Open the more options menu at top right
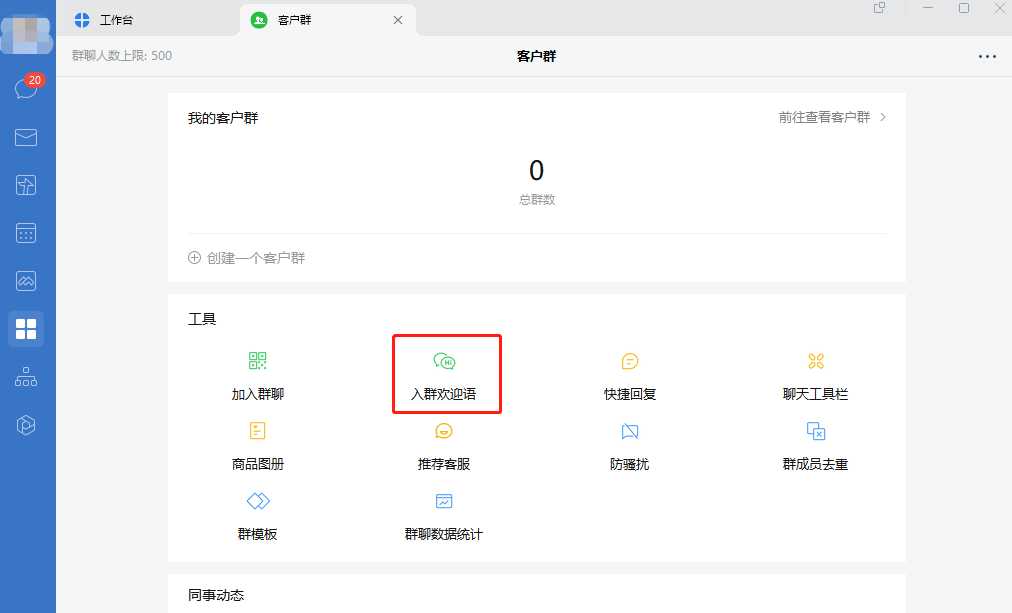This screenshot has height=613, width=1012. pos(988,57)
